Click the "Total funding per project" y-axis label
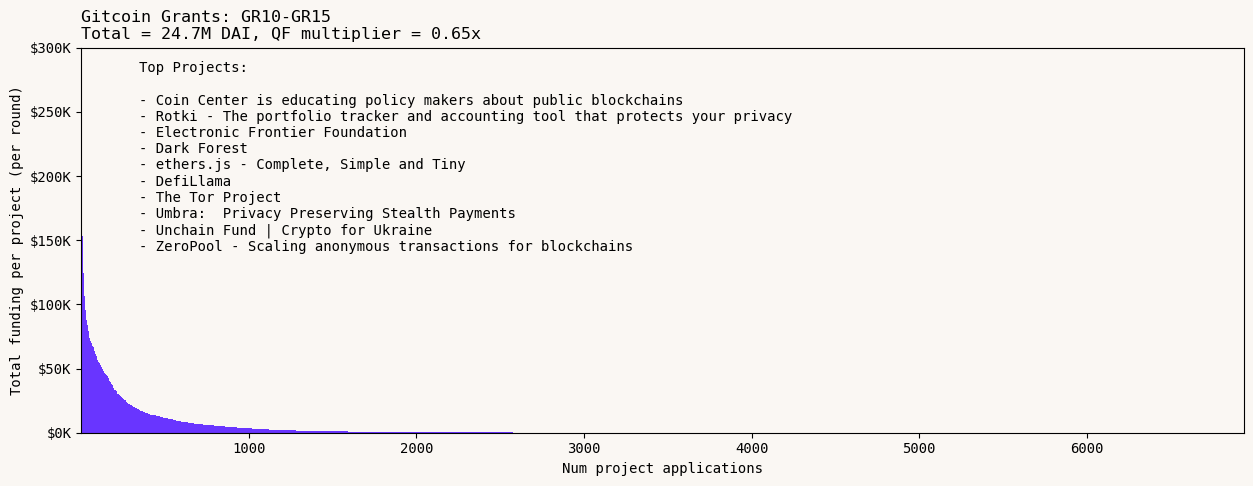Viewport: 1253px width, 486px height. coord(16,240)
